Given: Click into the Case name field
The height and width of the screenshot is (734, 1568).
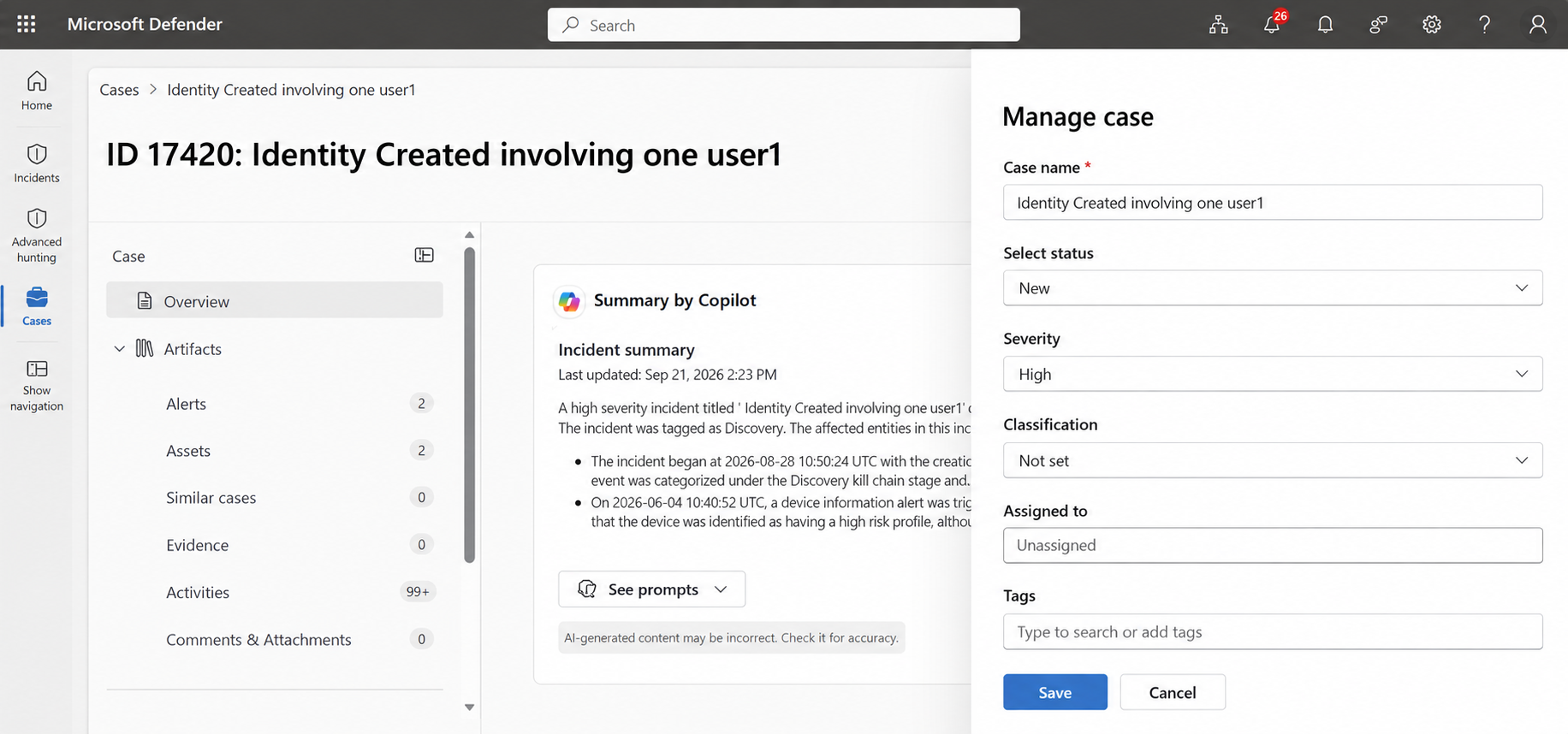Looking at the screenshot, I should (x=1273, y=203).
